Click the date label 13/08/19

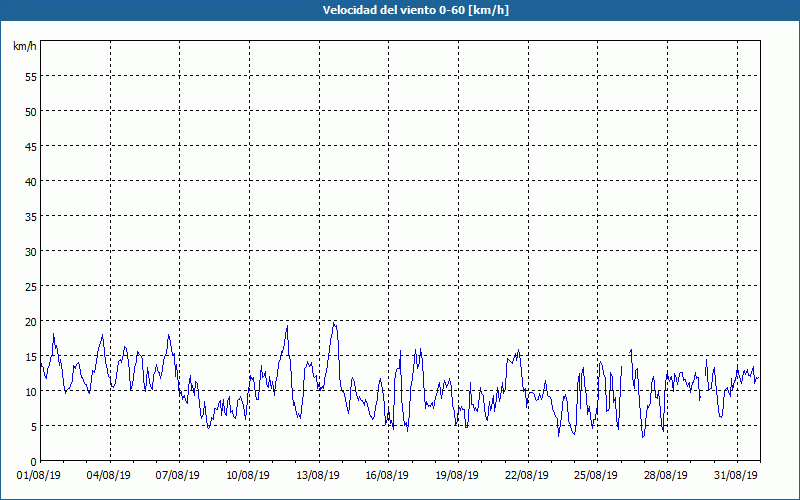click(318, 476)
